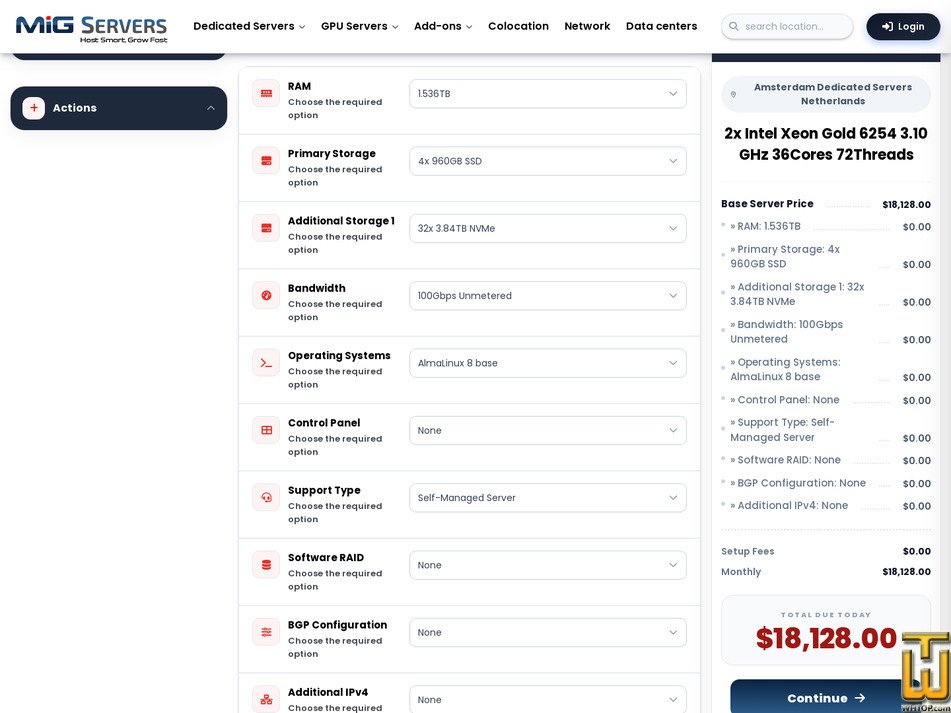Open the RAM 1.536TB dropdown
Screen dimensions: 951x713
(548, 94)
